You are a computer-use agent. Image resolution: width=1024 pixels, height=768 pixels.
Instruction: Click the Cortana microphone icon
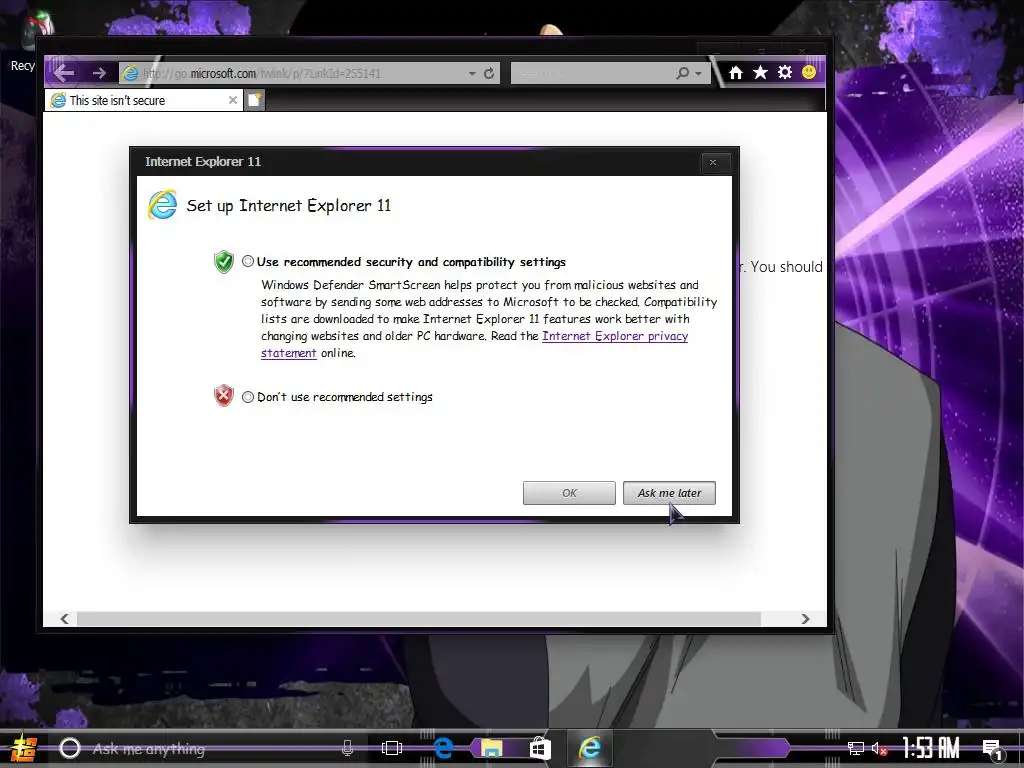pos(347,748)
